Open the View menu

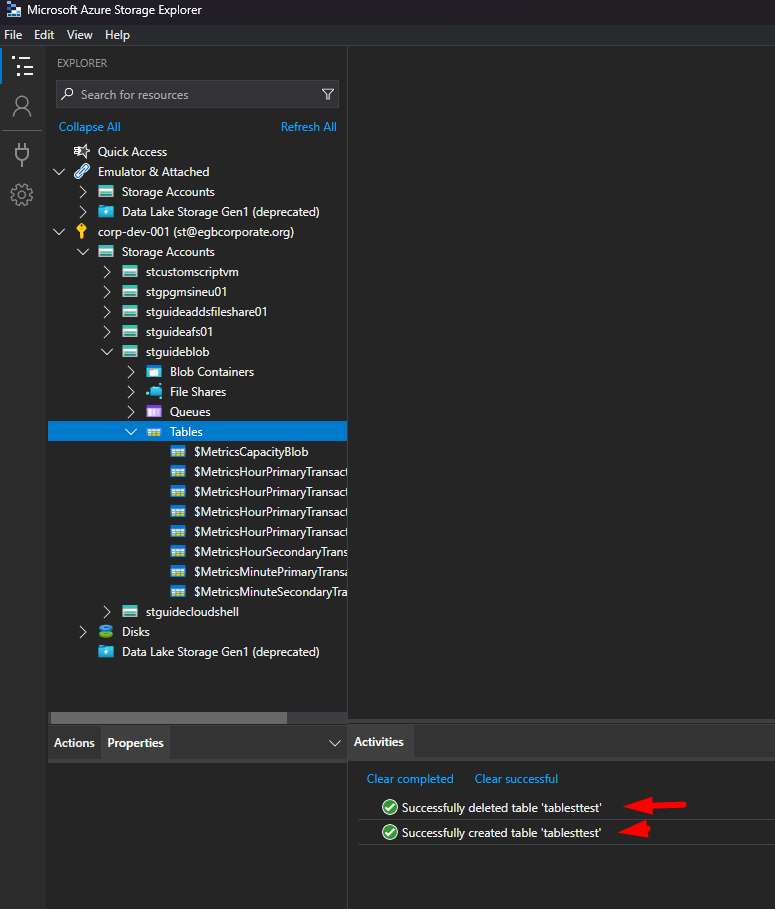point(79,34)
